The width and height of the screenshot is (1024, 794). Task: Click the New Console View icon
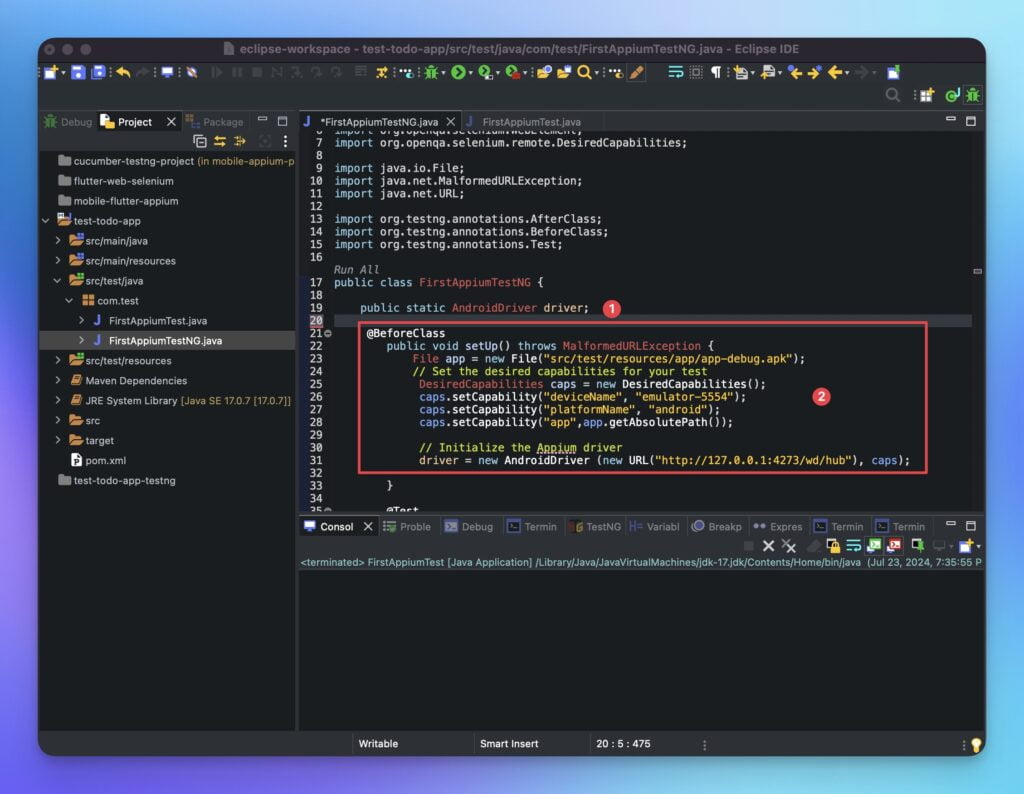click(967, 545)
